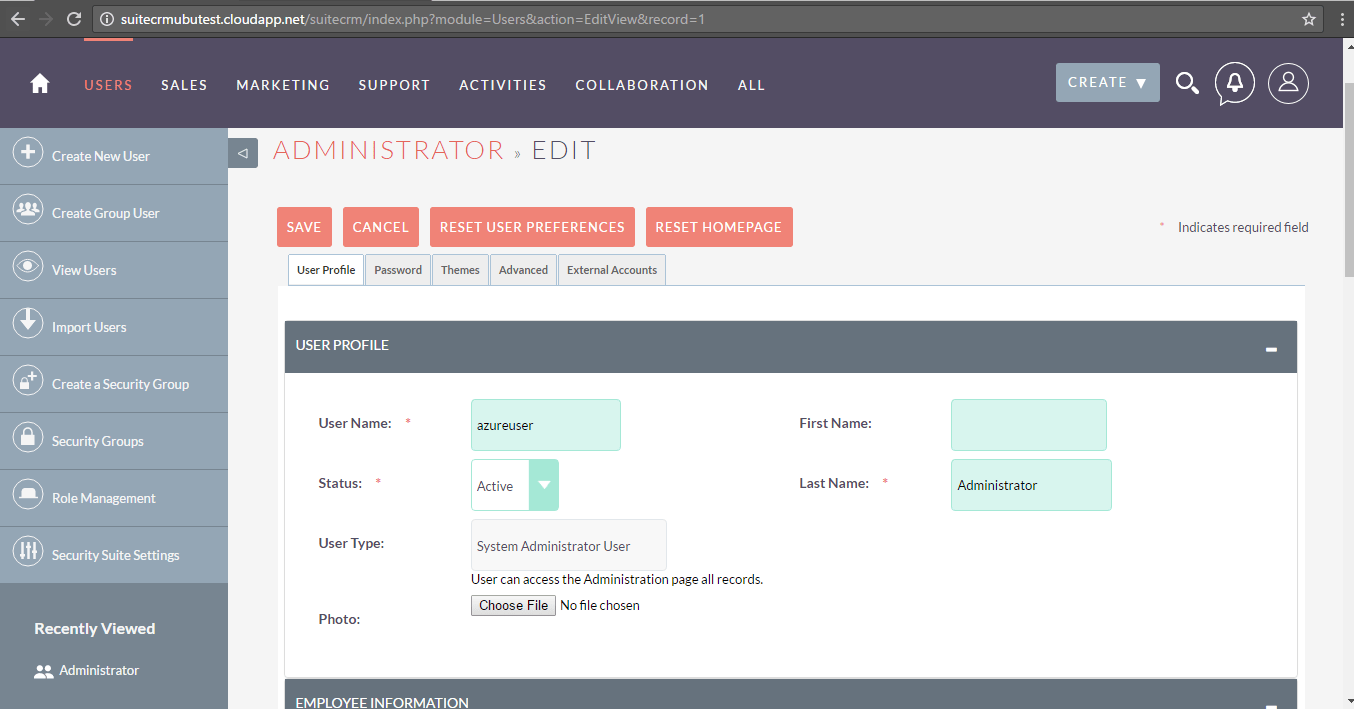Open Administrator in Recently Viewed
The width and height of the screenshot is (1354, 709).
tap(98, 671)
